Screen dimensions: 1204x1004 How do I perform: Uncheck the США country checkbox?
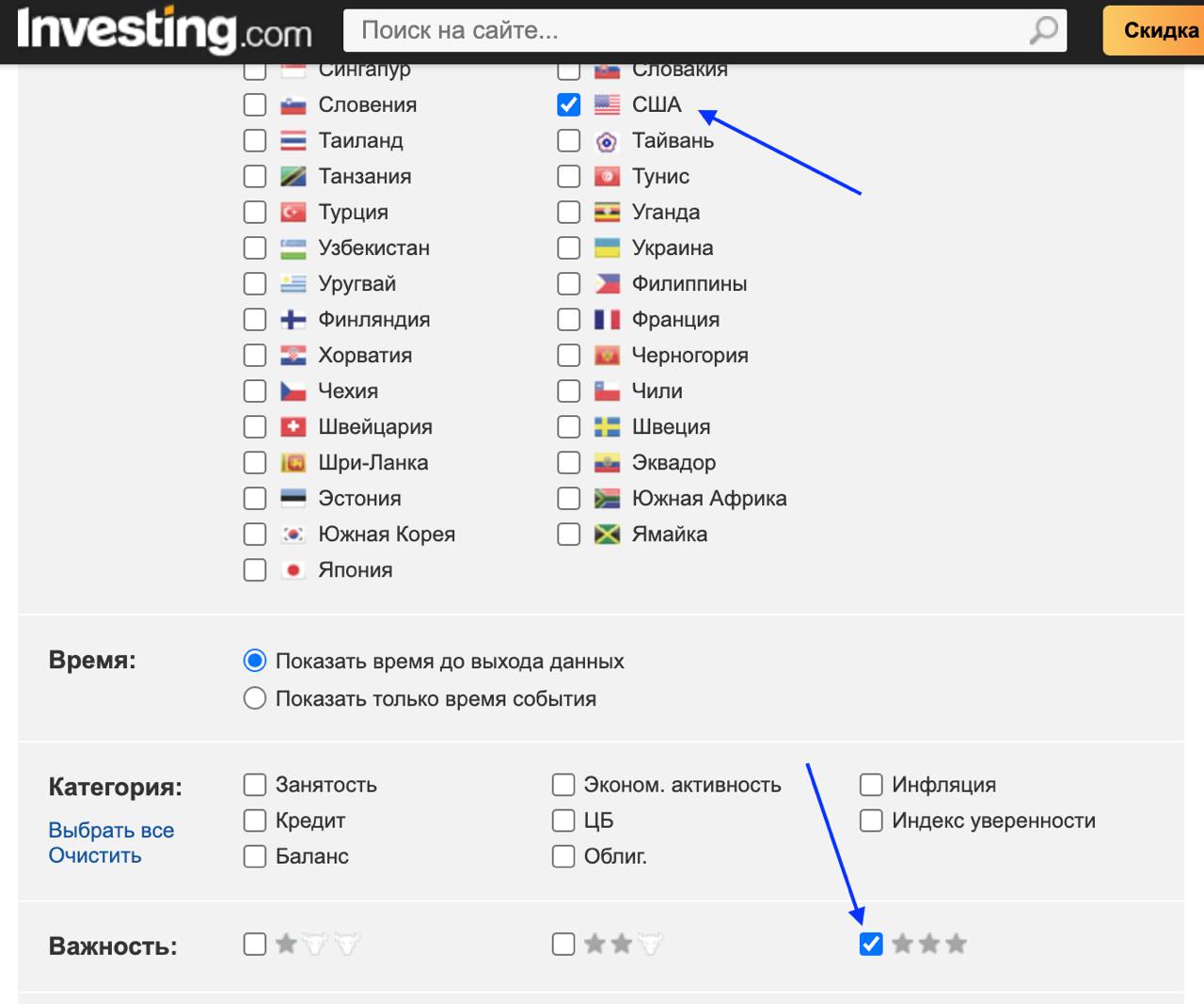(x=569, y=104)
